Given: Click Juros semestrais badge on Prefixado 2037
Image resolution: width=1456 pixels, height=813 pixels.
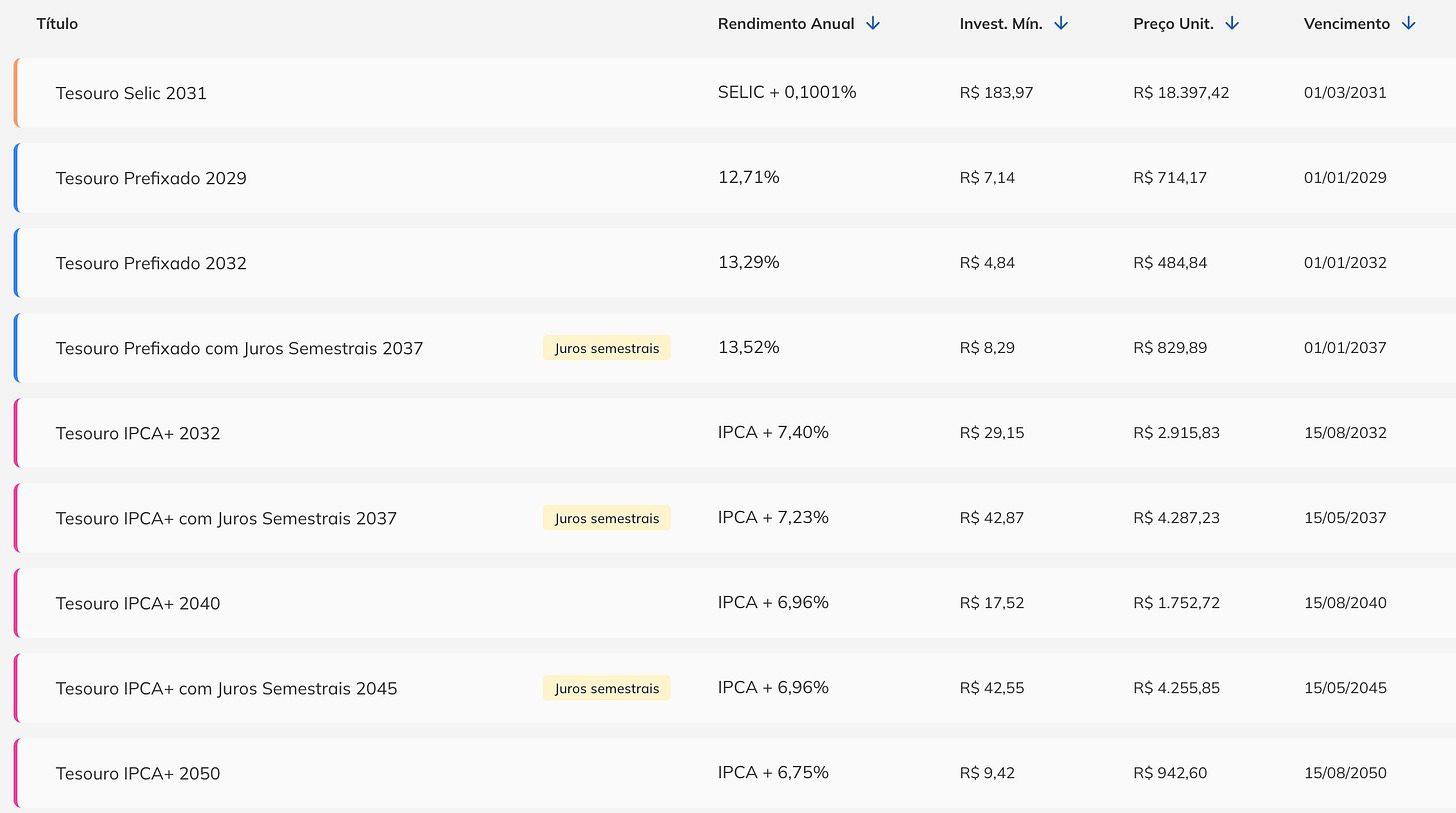Looking at the screenshot, I should 606,348.
